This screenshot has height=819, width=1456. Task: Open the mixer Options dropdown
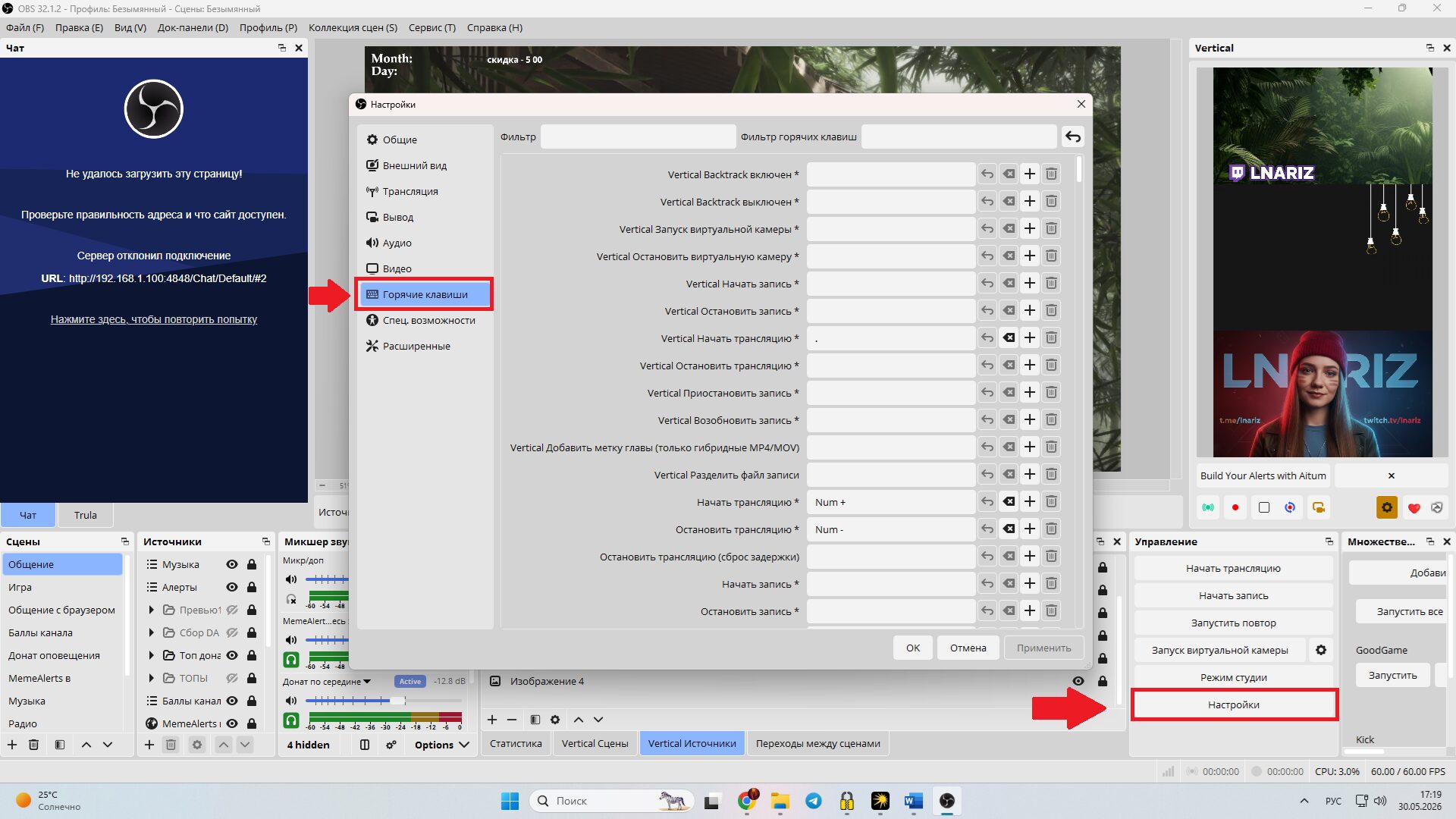coord(442,745)
